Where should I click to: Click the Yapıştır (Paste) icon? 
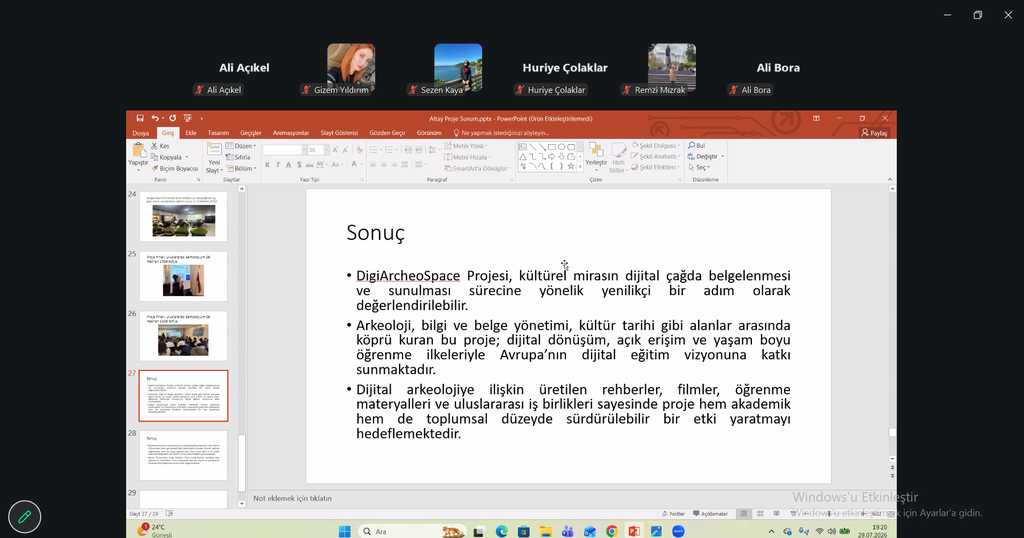point(138,152)
